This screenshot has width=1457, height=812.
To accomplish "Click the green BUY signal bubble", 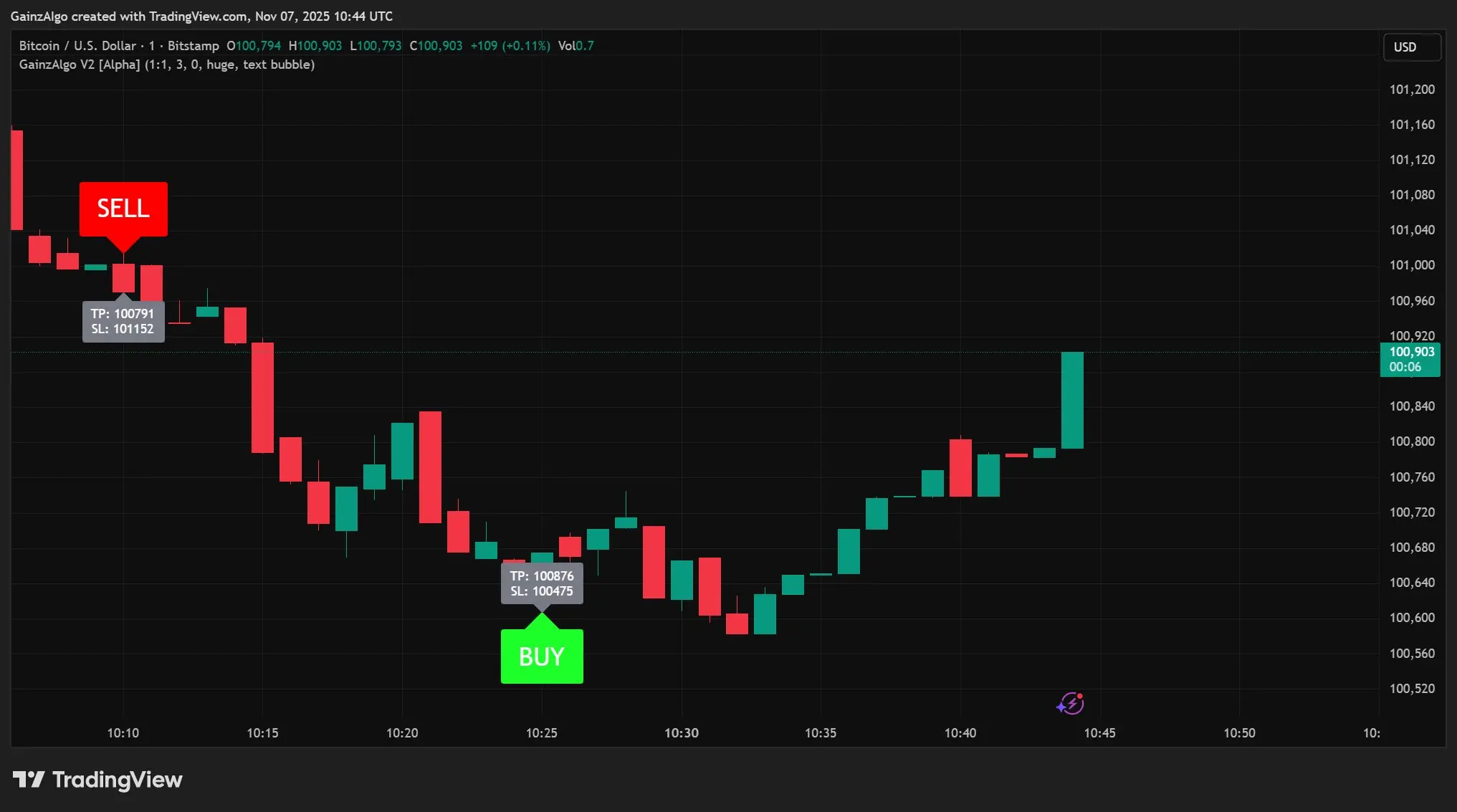I will coord(542,656).
